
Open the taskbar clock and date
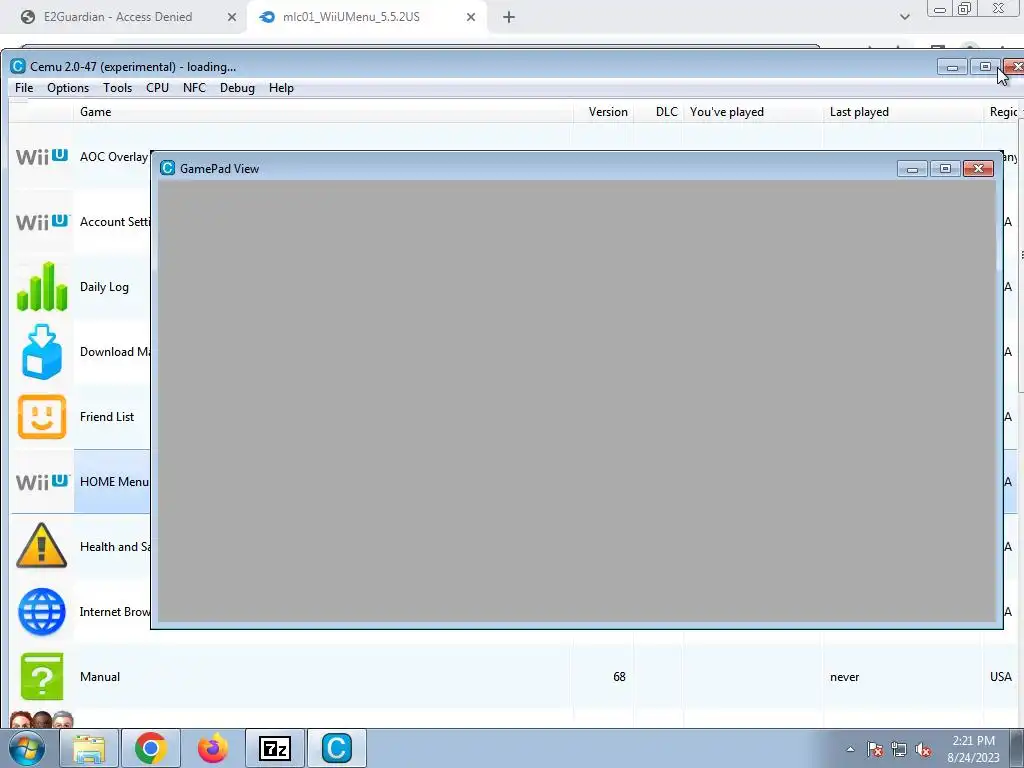coord(973,749)
